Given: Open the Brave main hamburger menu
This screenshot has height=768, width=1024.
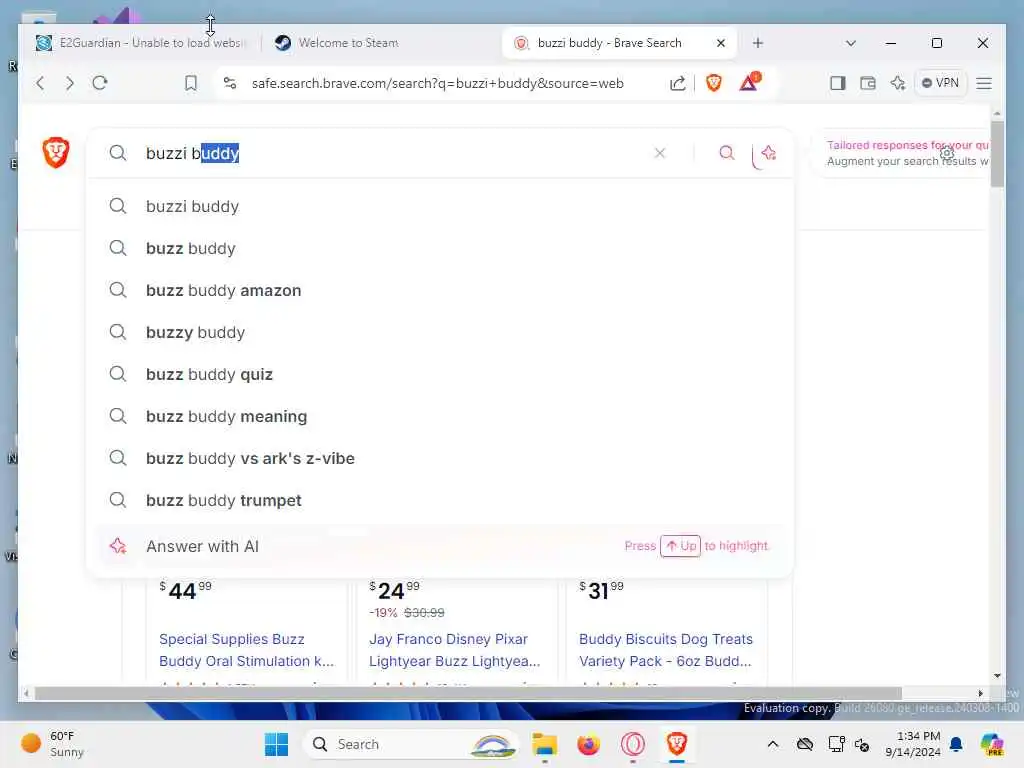Looking at the screenshot, I should (984, 83).
